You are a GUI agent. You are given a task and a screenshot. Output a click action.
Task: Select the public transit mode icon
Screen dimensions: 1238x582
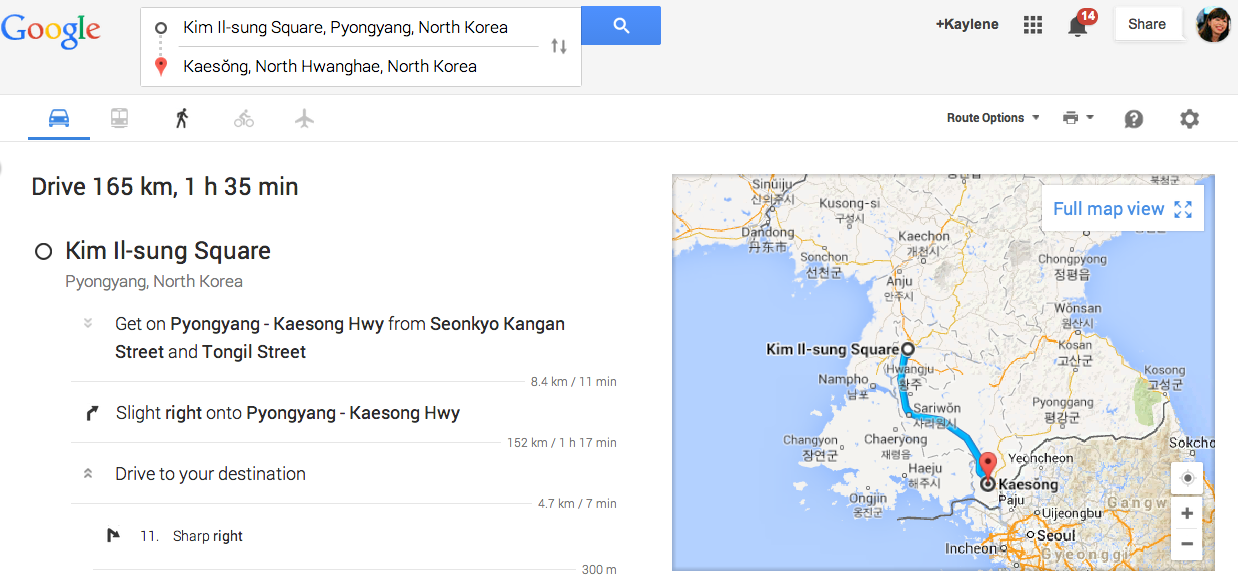(x=119, y=118)
